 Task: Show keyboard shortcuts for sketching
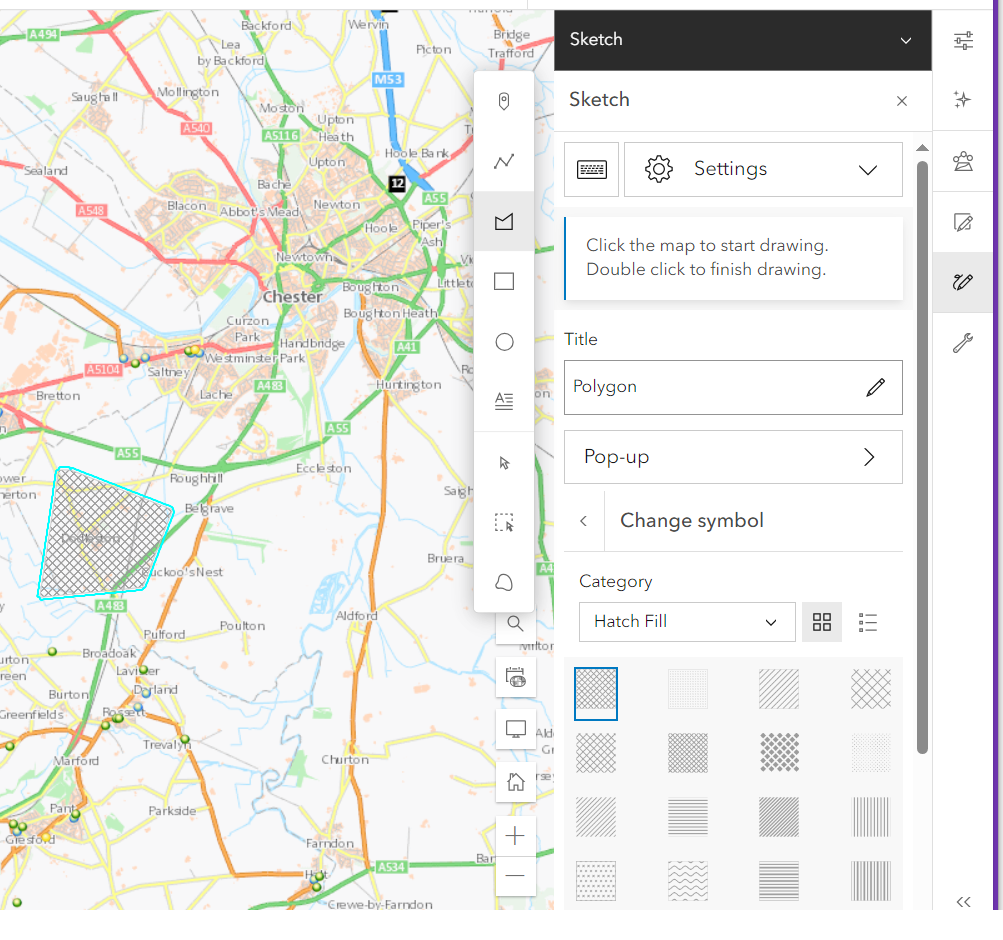click(x=591, y=169)
